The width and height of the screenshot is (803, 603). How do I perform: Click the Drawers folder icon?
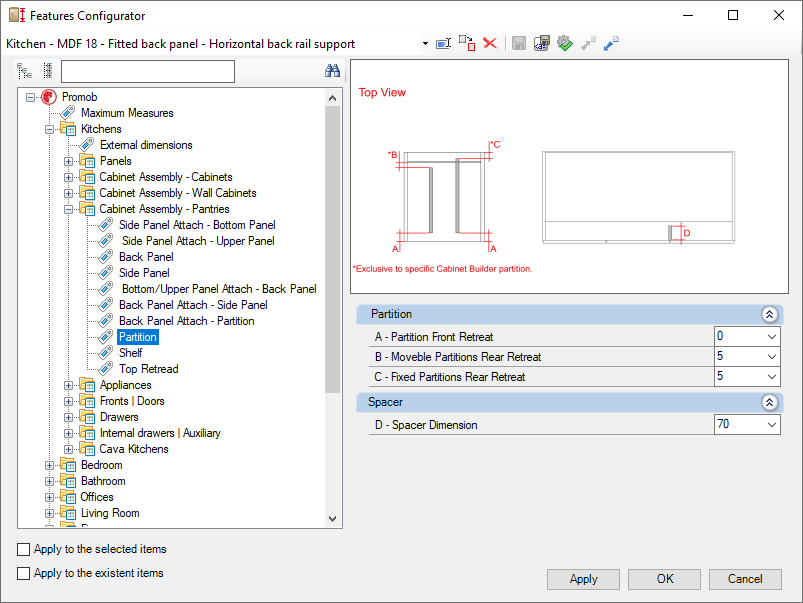point(87,417)
